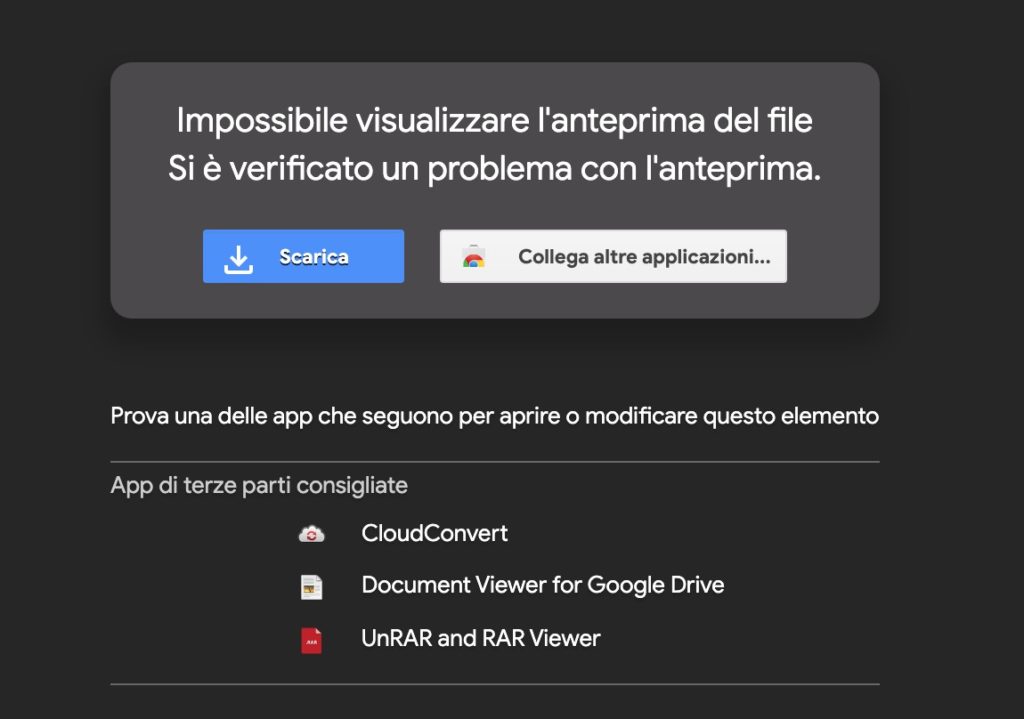Click empty card area below the Scarica button
The image size is (1024, 719).
303,300
